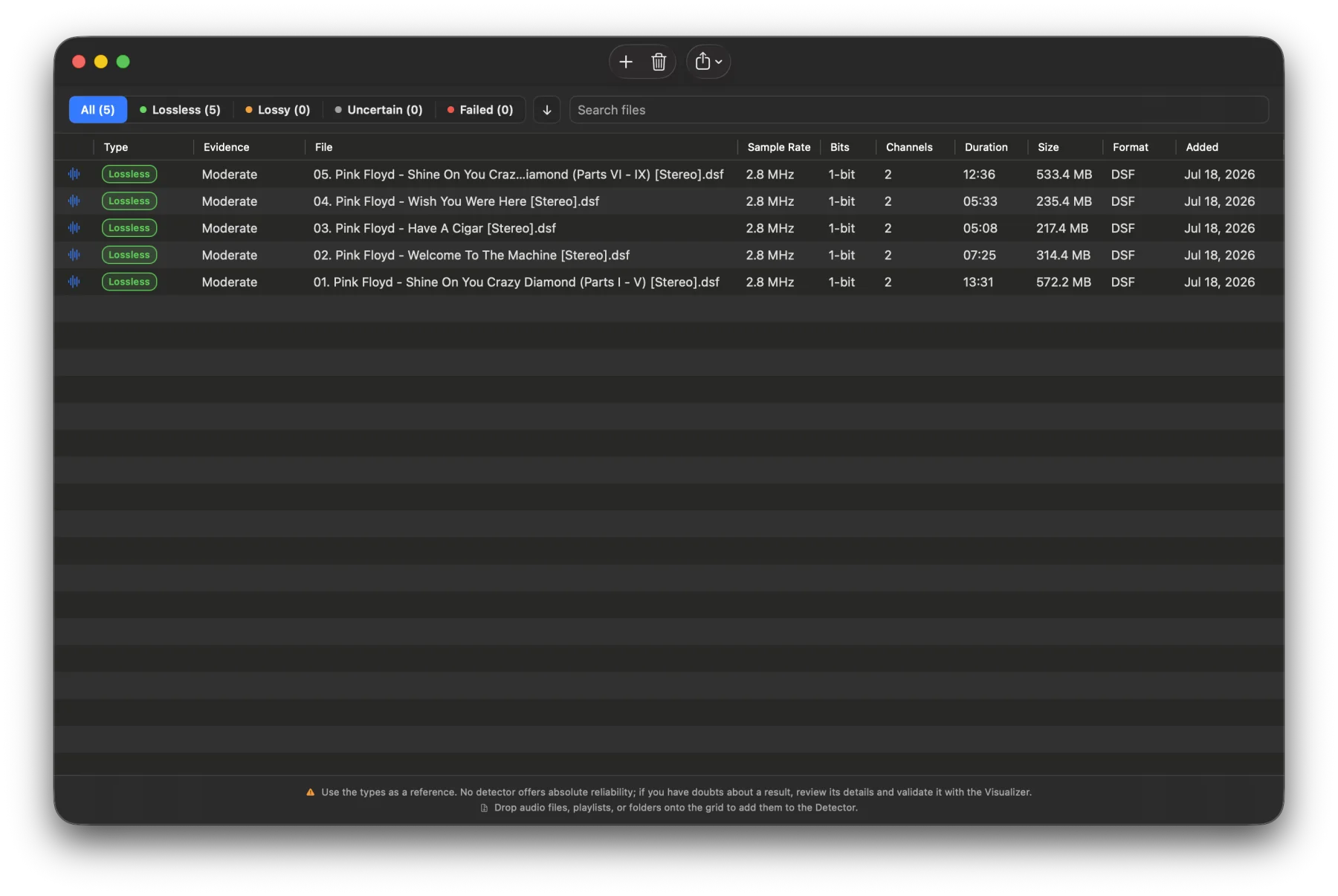Filter by Lossy (0) tab
The width and height of the screenshot is (1338, 896).
pos(277,110)
